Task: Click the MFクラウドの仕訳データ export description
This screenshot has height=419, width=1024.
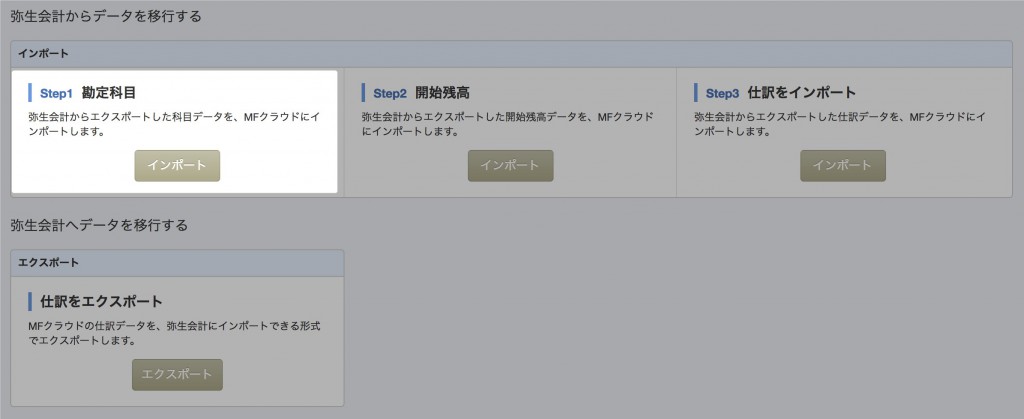Action: pyautogui.click(x=174, y=333)
